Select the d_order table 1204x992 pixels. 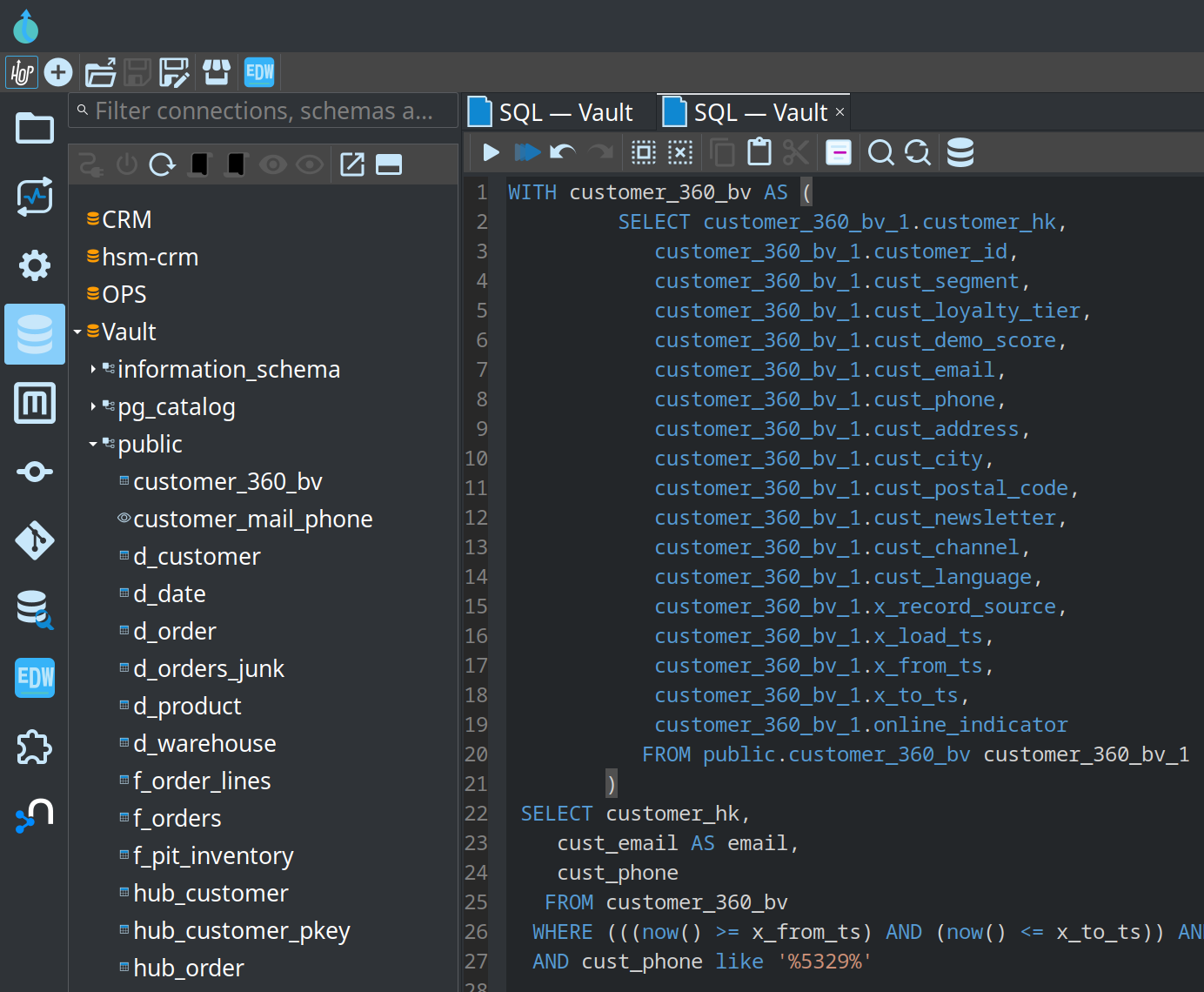pyautogui.click(x=175, y=631)
